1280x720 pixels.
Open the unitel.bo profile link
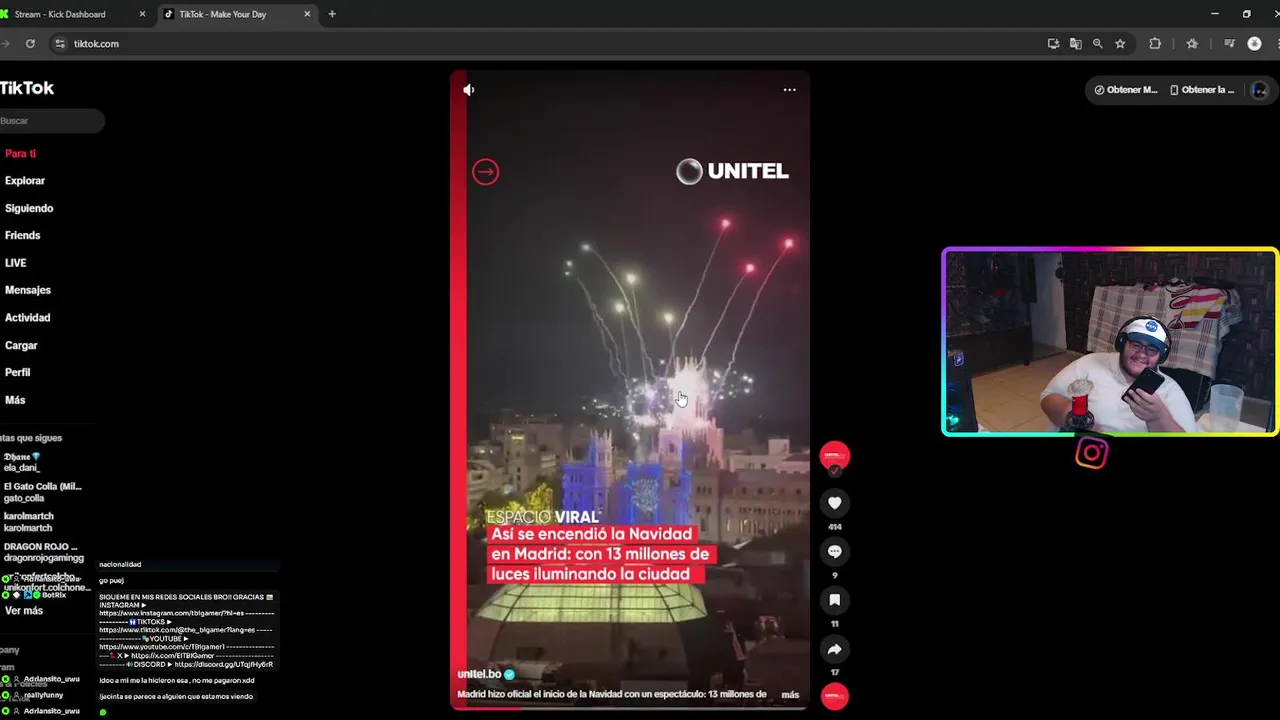(x=480, y=674)
